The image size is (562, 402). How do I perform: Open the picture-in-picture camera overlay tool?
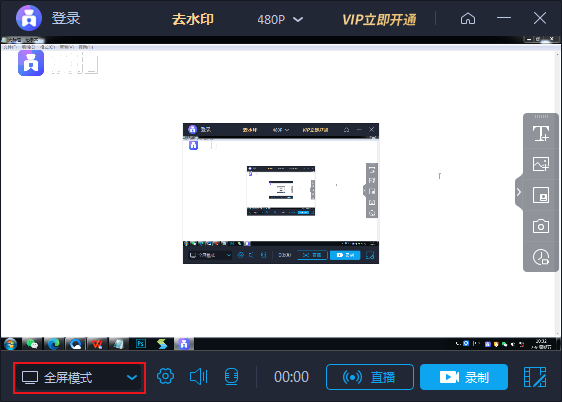tap(540, 195)
